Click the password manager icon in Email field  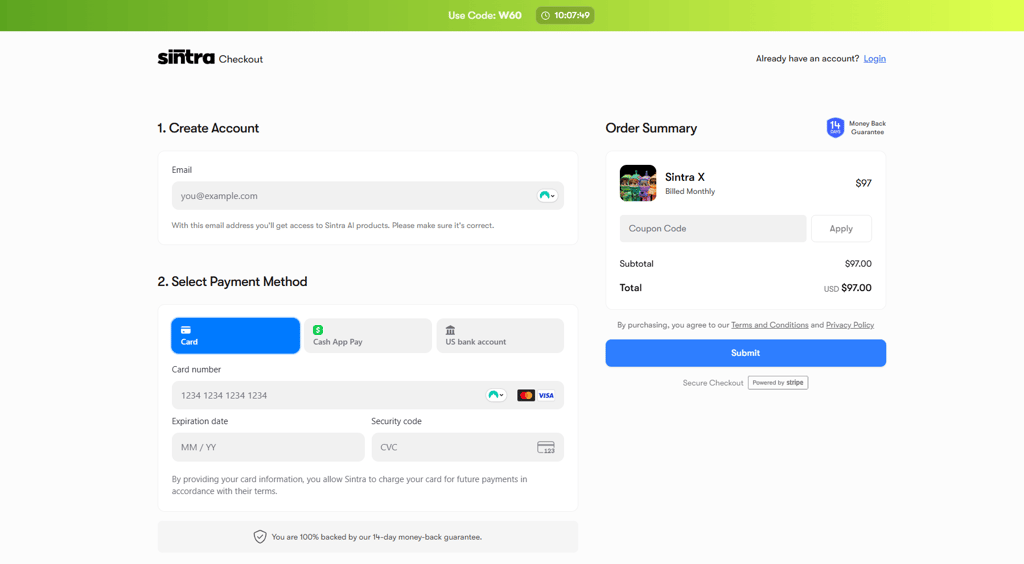[x=547, y=196]
